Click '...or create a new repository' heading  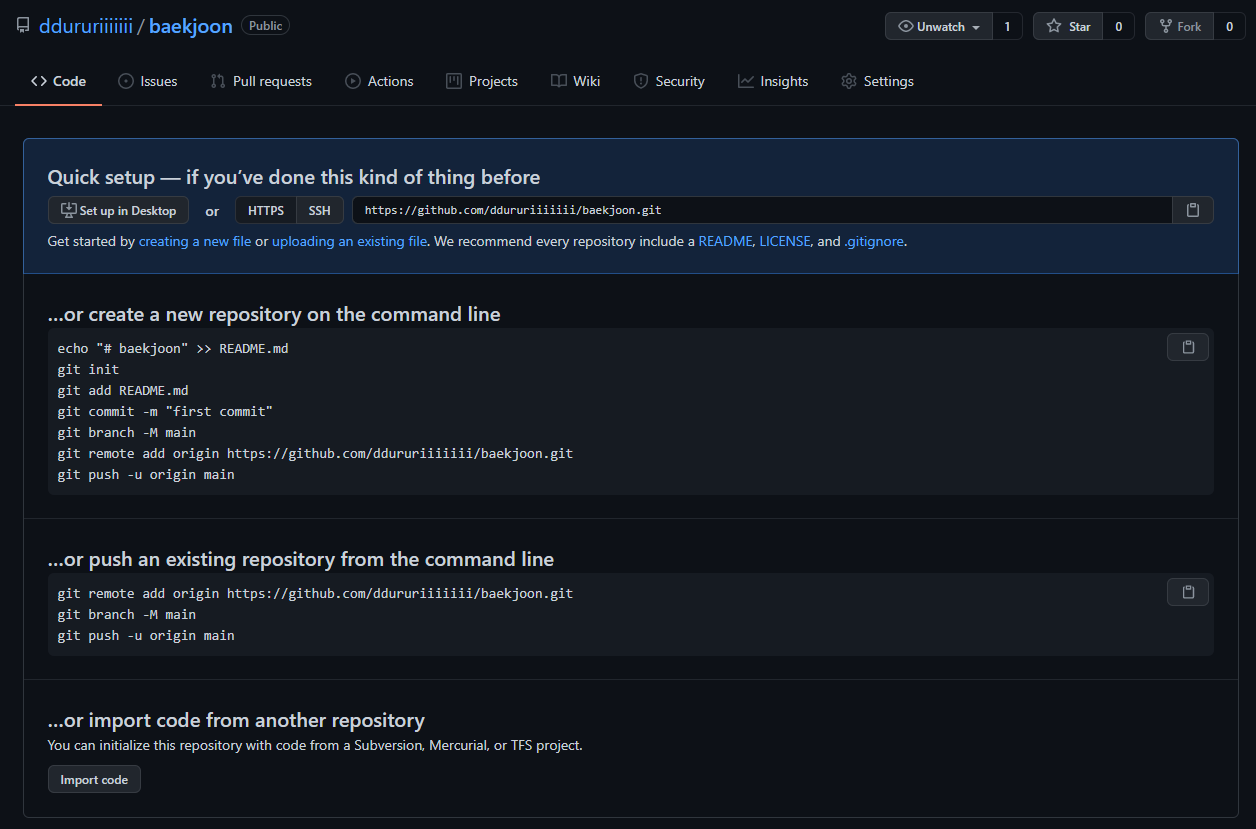[274, 314]
